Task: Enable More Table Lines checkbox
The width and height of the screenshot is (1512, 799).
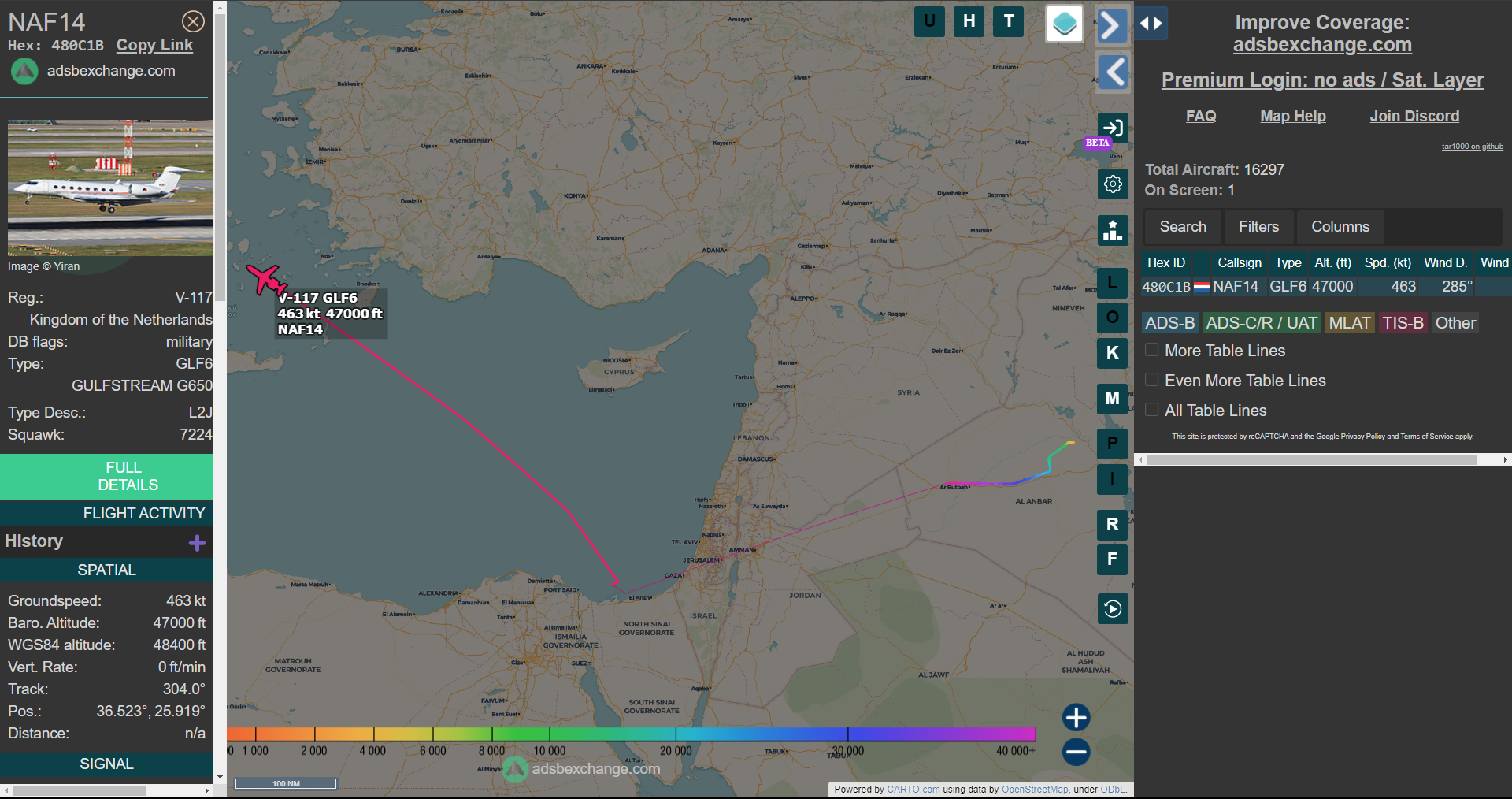Action: coord(1151,350)
